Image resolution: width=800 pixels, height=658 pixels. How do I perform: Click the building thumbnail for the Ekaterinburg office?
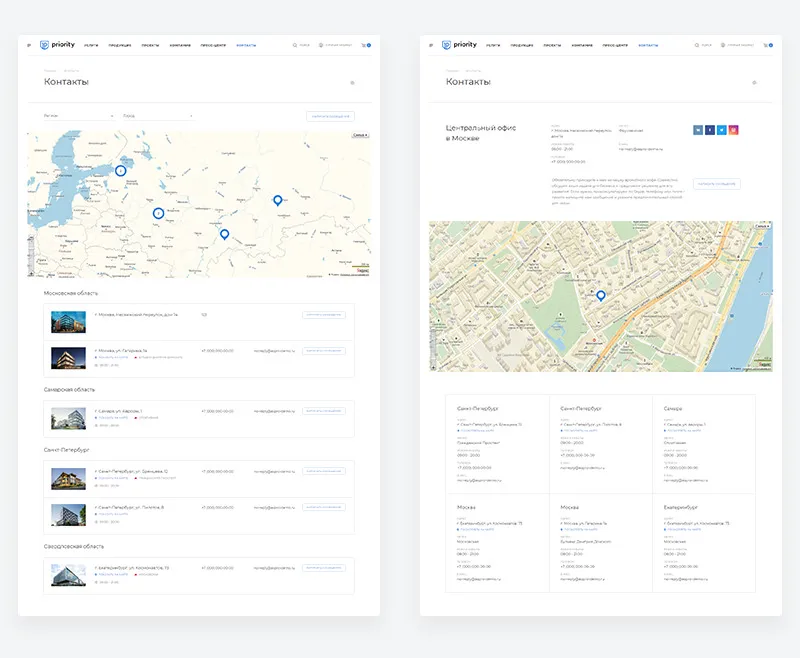pos(68,573)
